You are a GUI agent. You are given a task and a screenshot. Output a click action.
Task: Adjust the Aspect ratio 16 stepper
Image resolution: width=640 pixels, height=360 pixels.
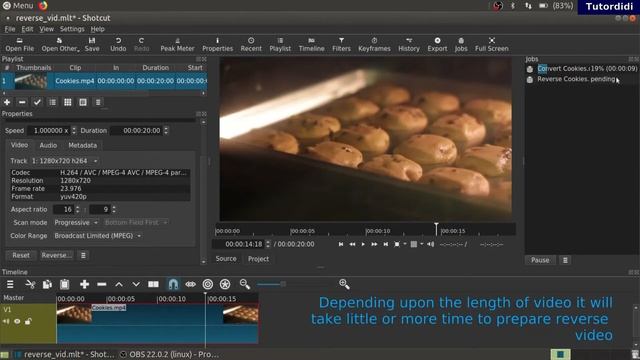[78, 209]
